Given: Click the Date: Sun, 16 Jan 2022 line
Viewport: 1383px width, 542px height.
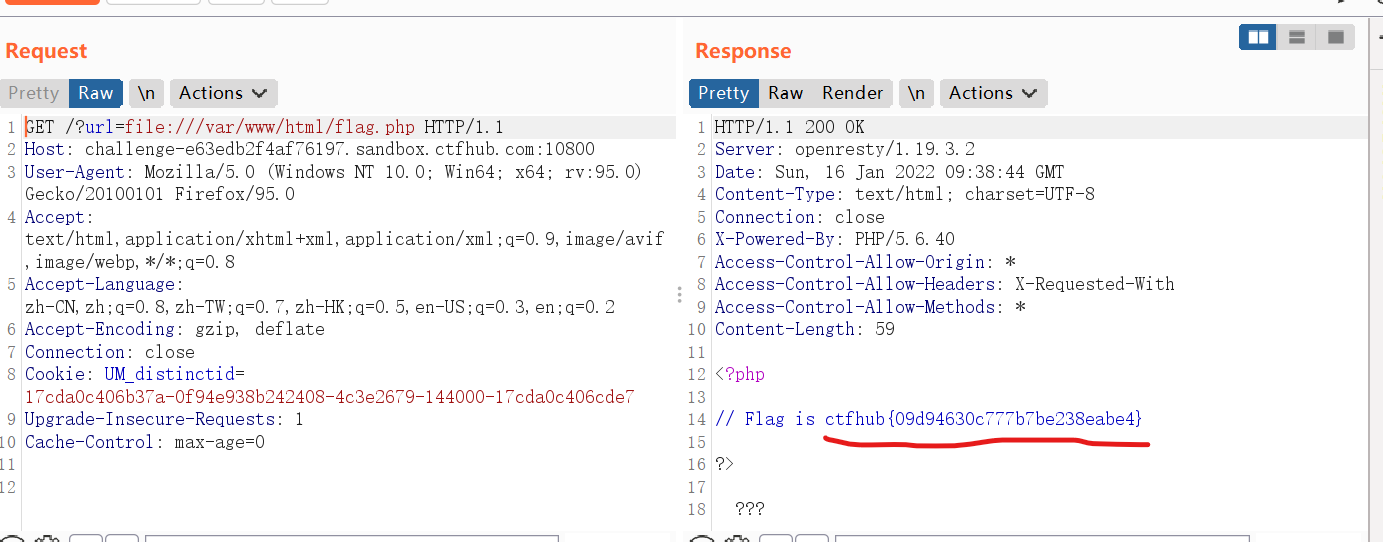Looking at the screenshot, I should tap(890, 172).
